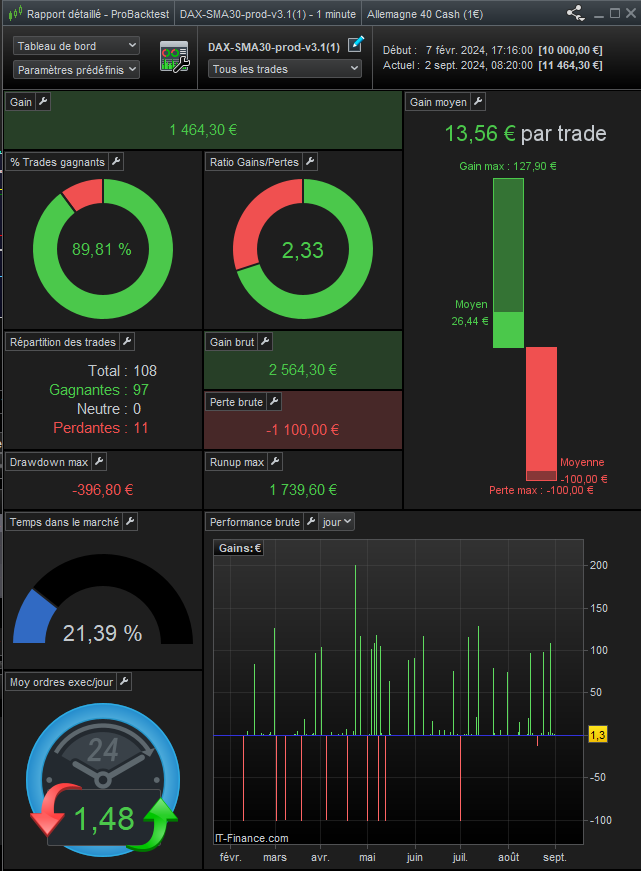641x871 pixels.
Task: Open wrench settings for Répartition des trades
Action: [x=127, y=342]
